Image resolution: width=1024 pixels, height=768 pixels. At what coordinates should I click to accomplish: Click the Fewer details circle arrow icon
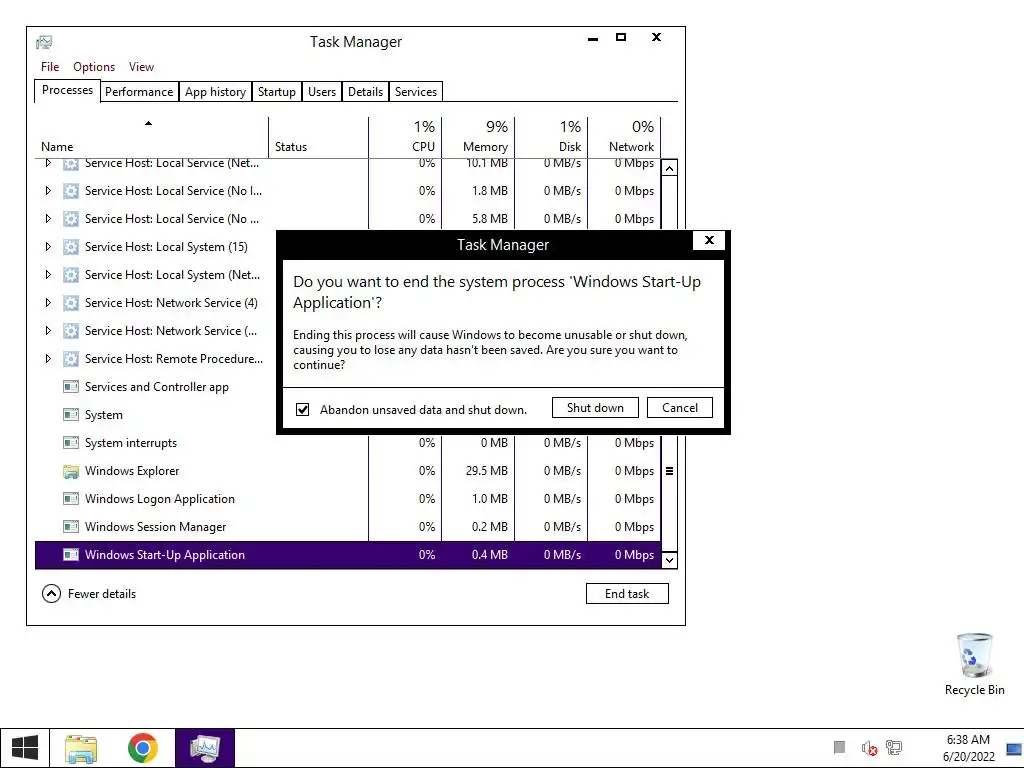pyautogui.click(x=51, y=594)
